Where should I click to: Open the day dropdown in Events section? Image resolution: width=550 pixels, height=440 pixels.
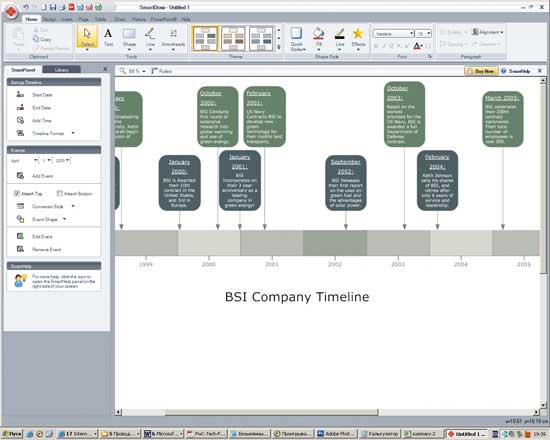pyautogui.click(x=49, y=160)
